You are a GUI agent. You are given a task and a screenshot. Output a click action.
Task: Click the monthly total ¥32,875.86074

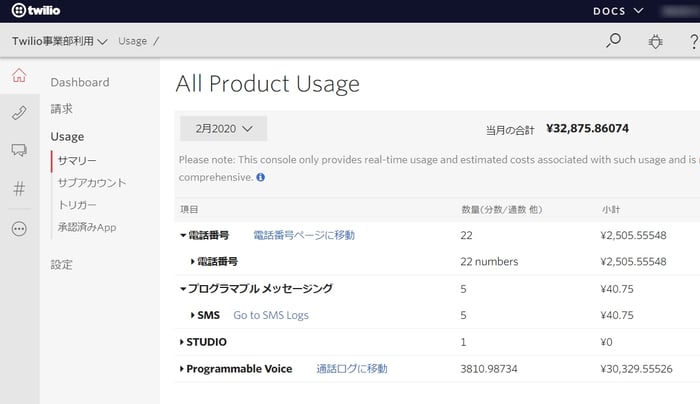pos(588,129)
